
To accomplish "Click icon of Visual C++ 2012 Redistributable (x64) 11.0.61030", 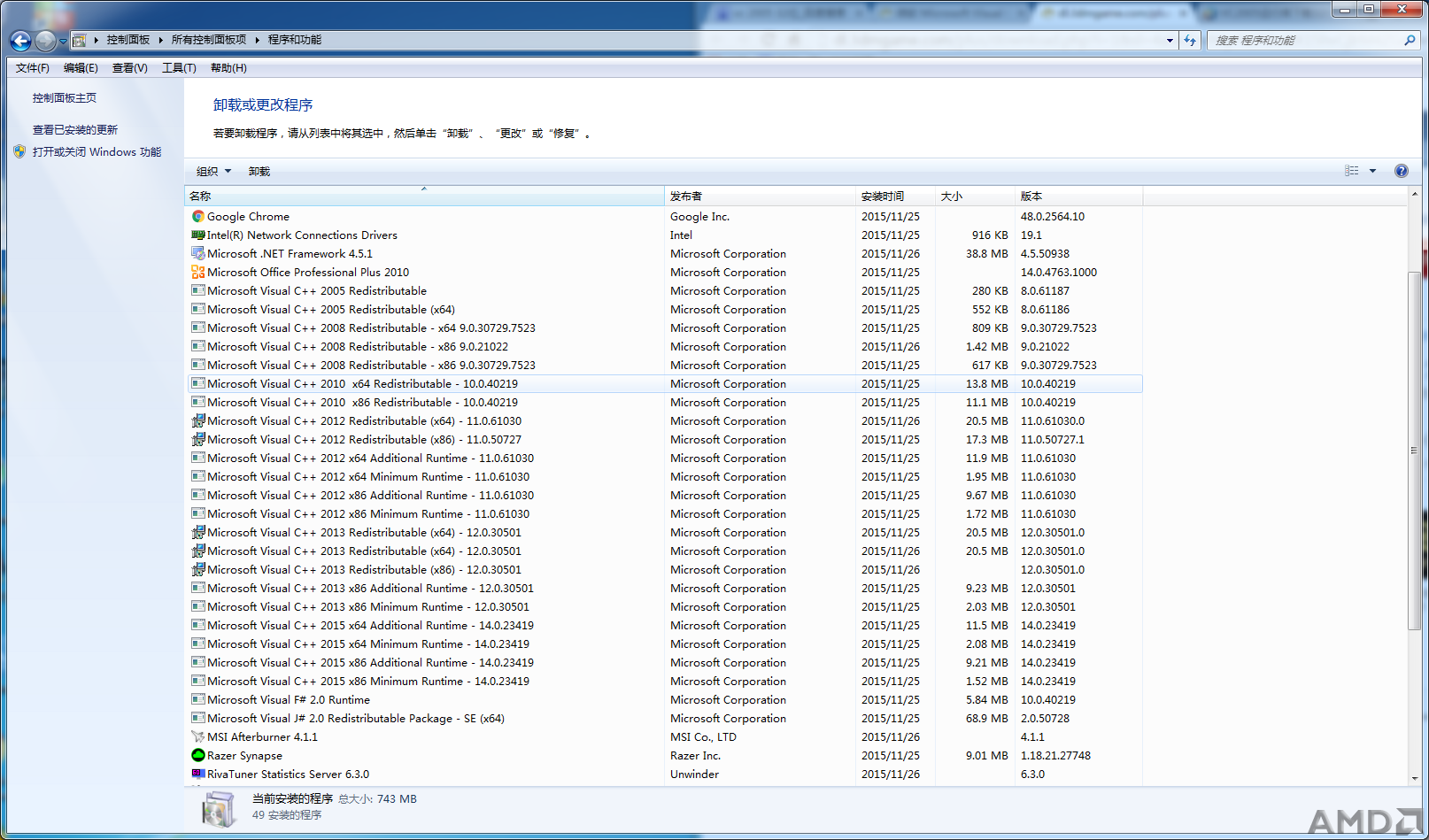I will (x=198, y=420).
